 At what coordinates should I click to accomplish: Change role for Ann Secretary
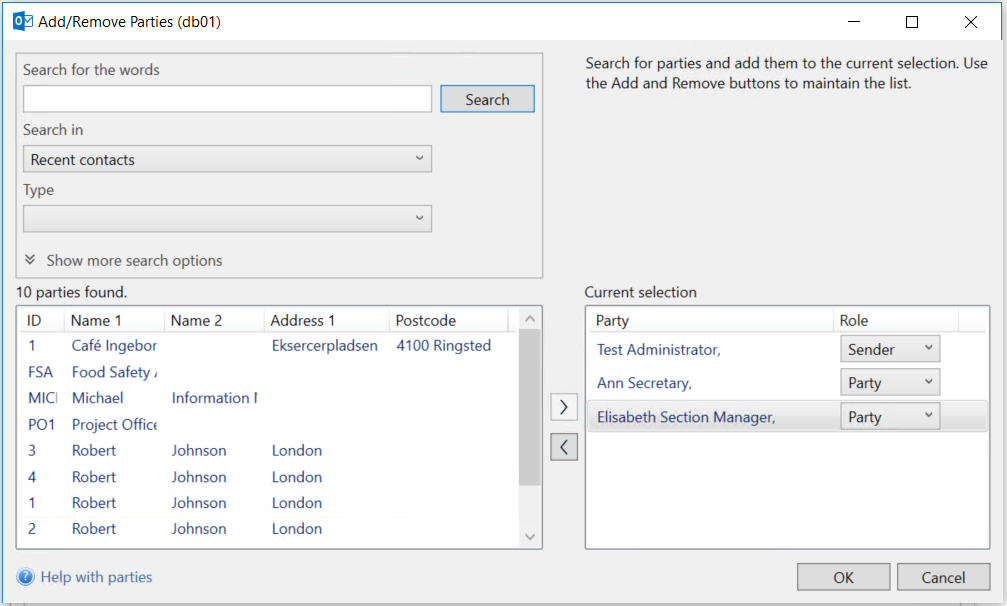889,383
